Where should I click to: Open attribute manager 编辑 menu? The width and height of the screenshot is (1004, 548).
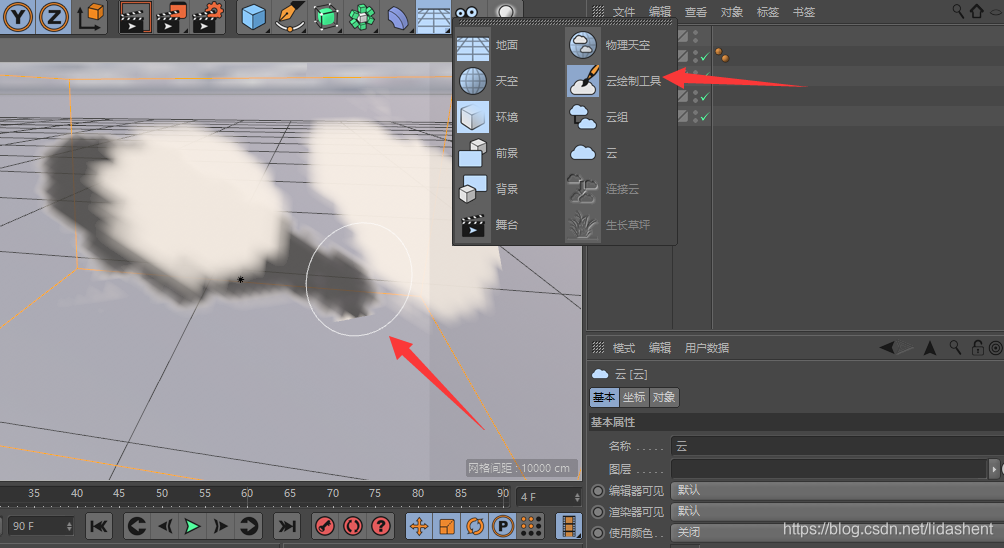click(660, 348)
